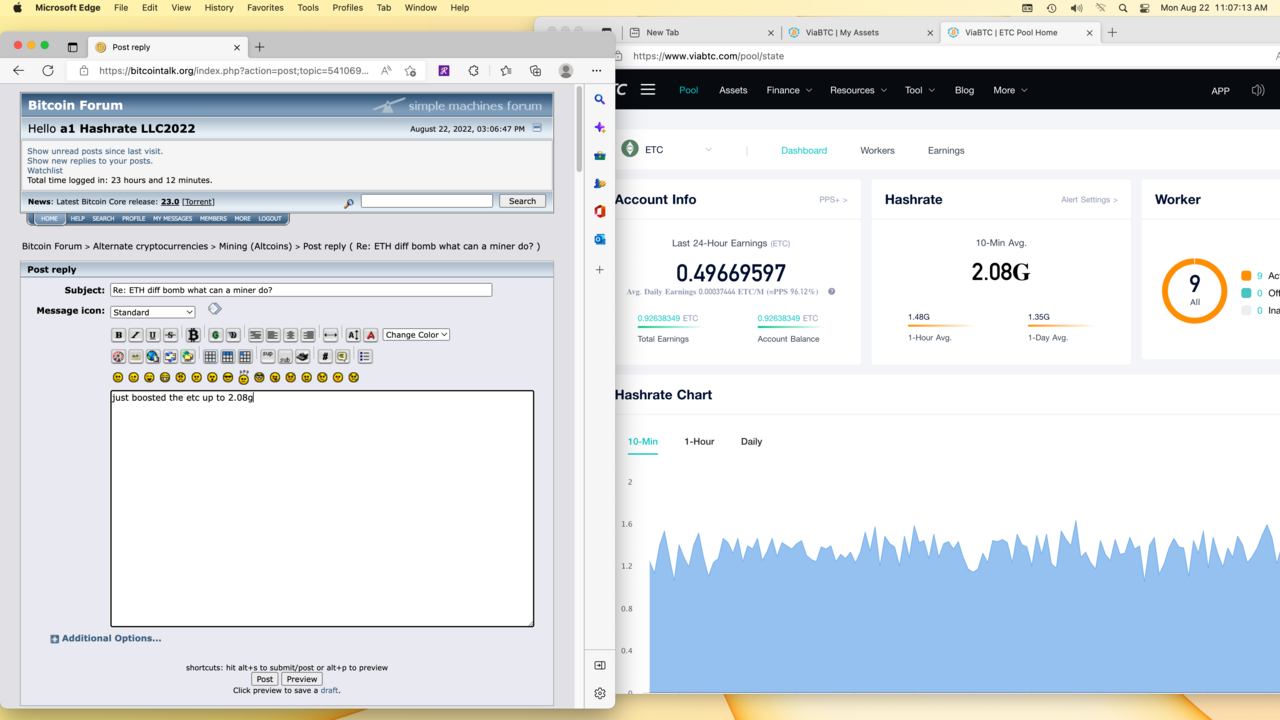
Task: Expand ViaBTC Finance menu
Action: (789, 90)
